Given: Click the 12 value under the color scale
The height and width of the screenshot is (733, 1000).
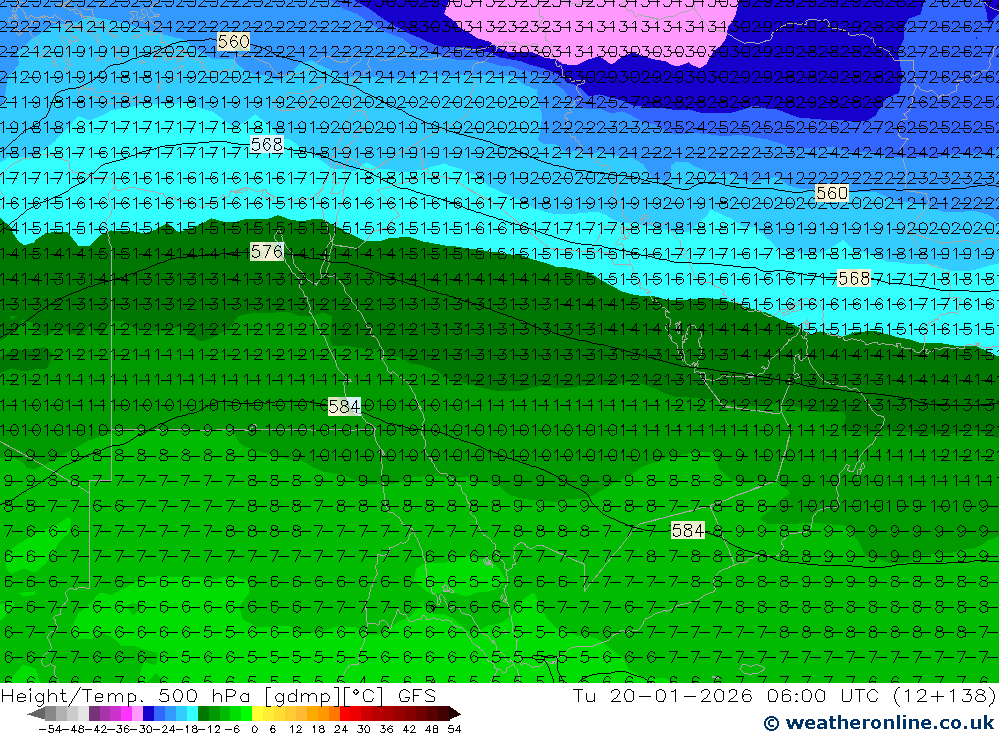Looking at the screenshot, I should [295, 729].
